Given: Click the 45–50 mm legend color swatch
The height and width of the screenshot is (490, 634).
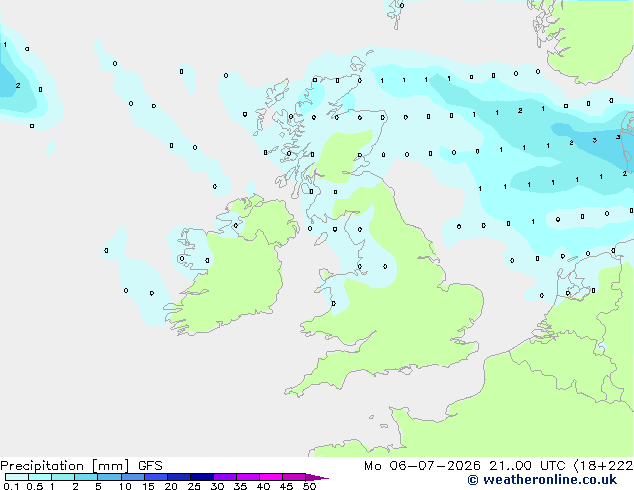Looking at the screenshot, I should pyautogui.click(x=294, y=477).
